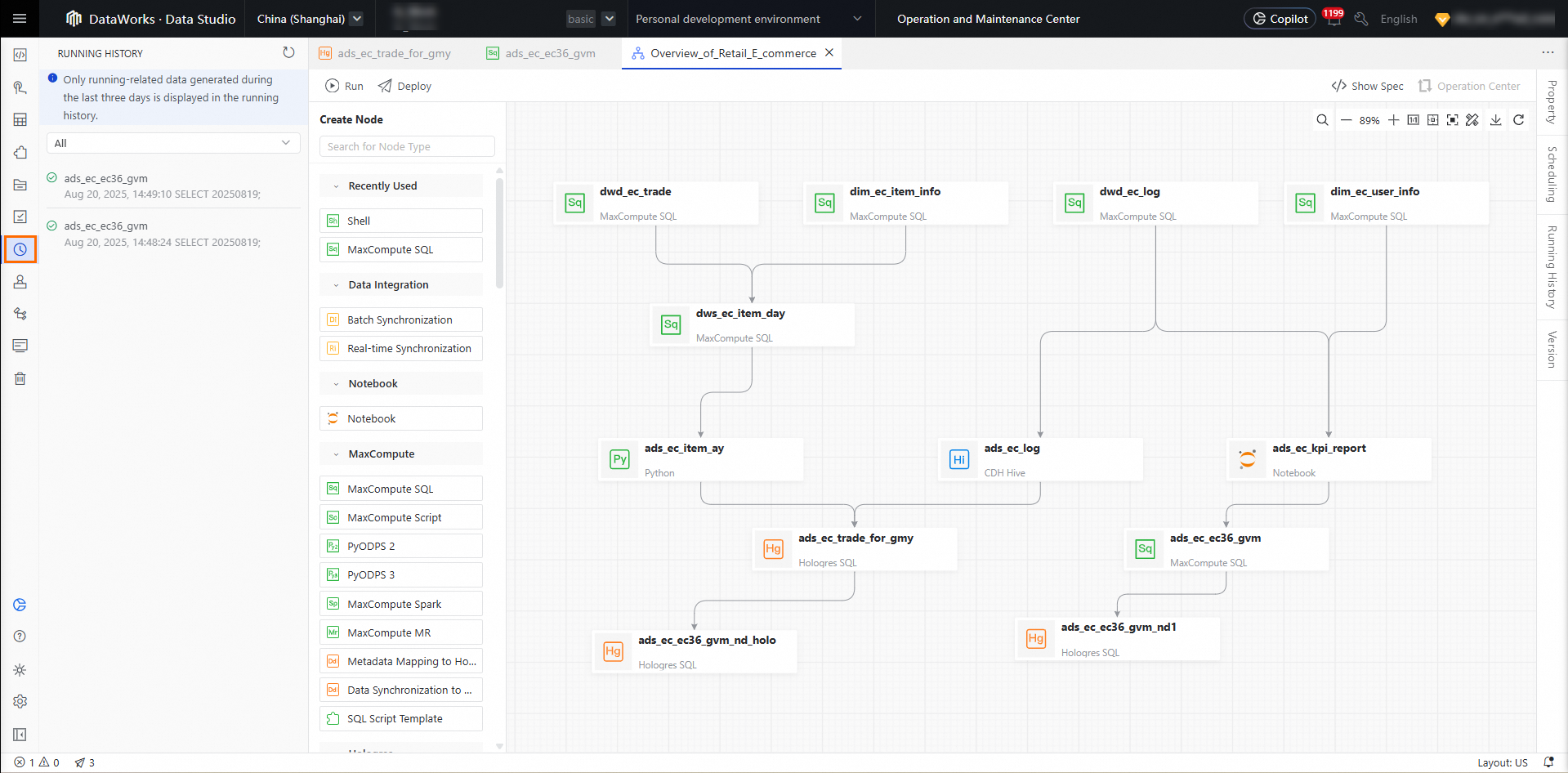
Task: Open the All filter dropdown in running history
Action: point(173,143)
